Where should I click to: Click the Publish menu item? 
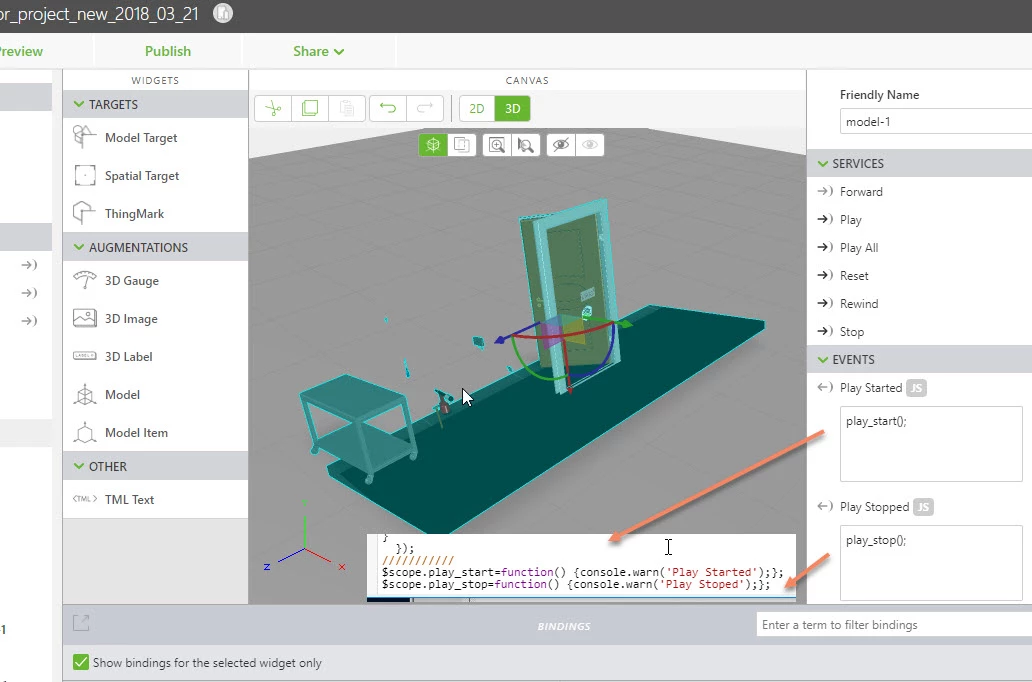click(168, 51)
